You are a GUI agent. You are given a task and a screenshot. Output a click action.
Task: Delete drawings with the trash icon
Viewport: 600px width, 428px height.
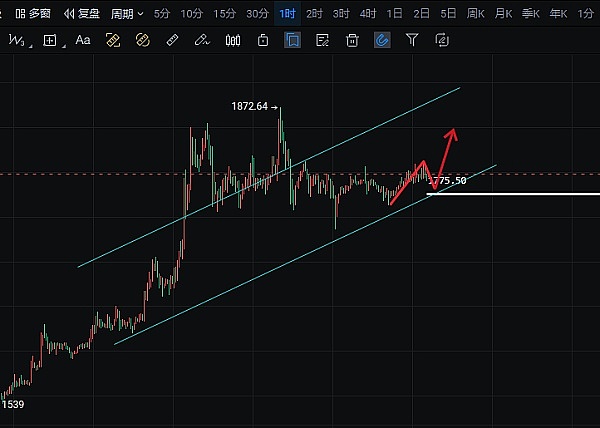point(352,40)
